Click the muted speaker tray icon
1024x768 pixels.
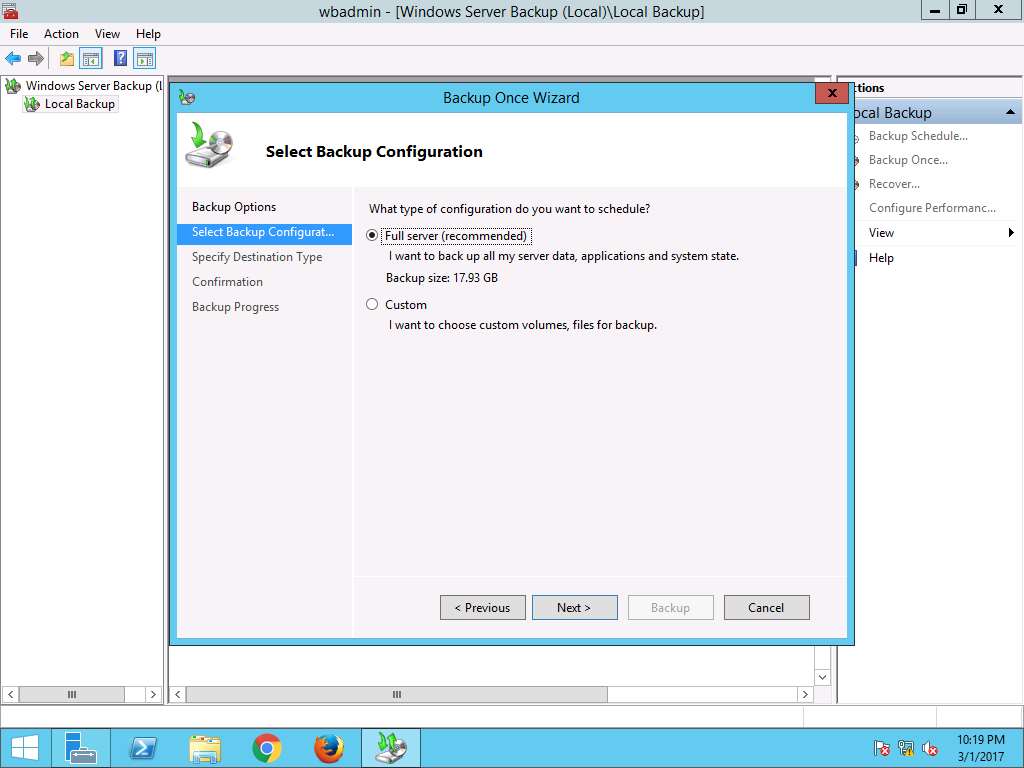coord(930,748)
